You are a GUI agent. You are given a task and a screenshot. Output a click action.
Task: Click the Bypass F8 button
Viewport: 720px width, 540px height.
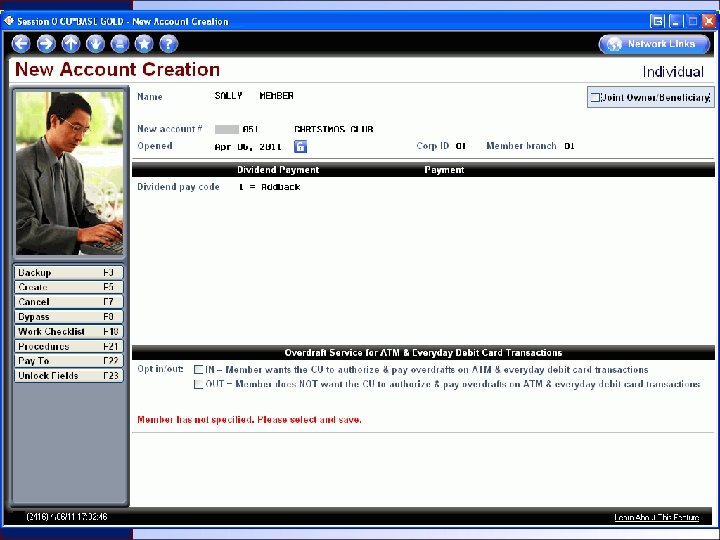(x=68, y=316)
